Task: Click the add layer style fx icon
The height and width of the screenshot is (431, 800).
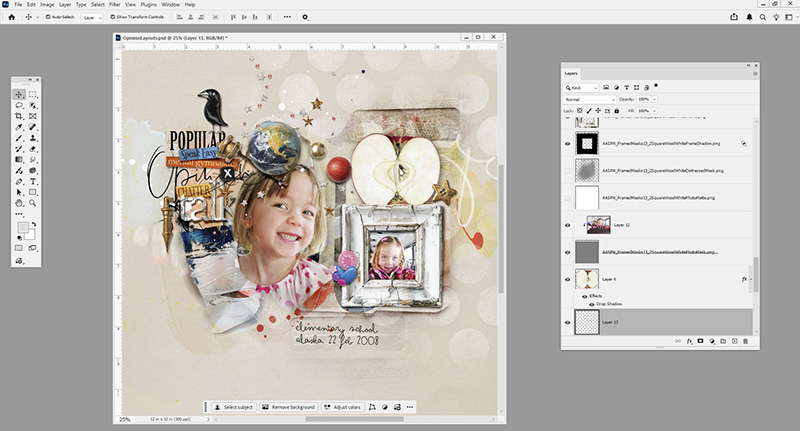Action: coord(689,341)
